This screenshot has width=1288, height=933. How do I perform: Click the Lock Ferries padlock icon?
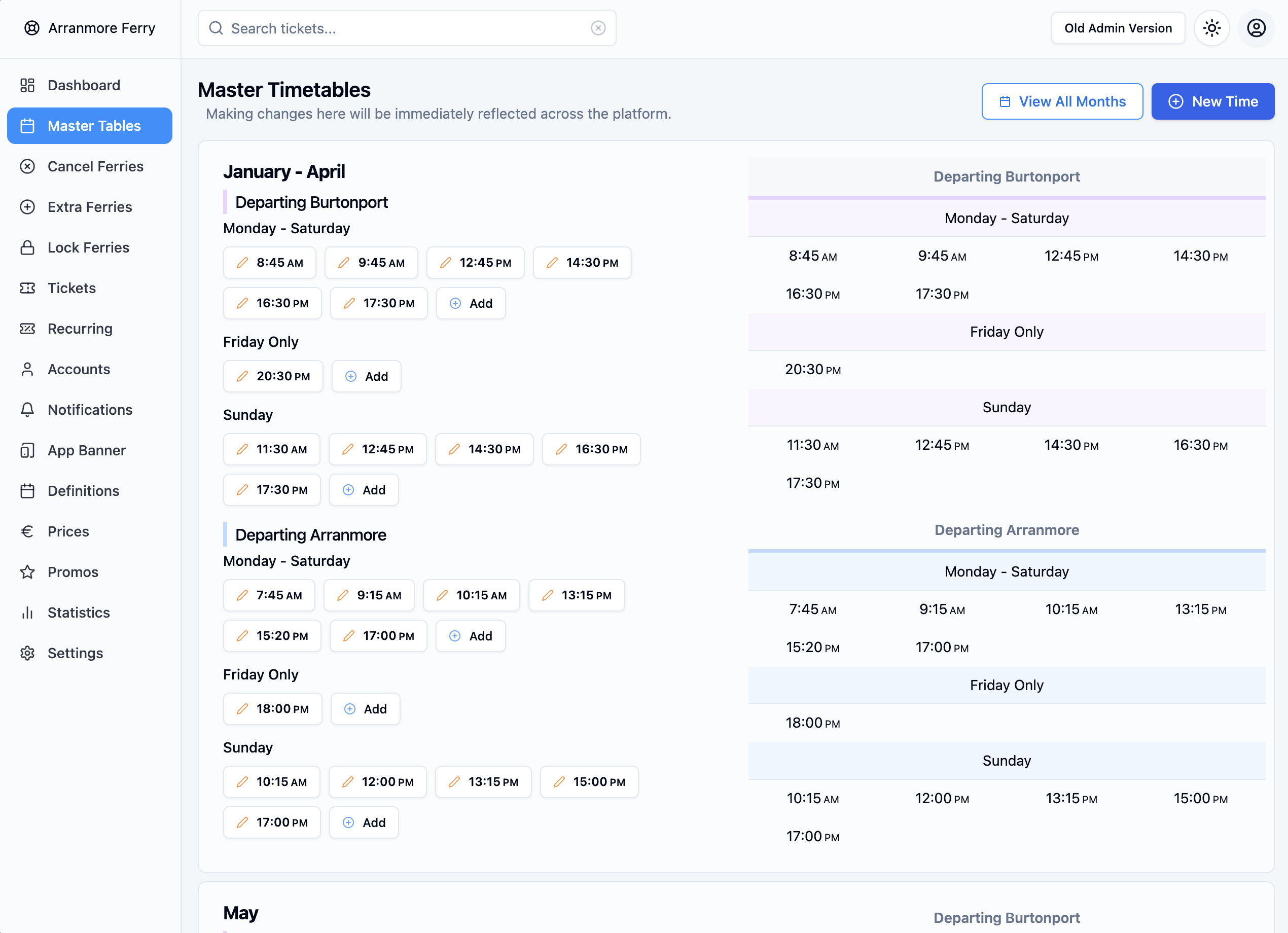coord(27,247)
